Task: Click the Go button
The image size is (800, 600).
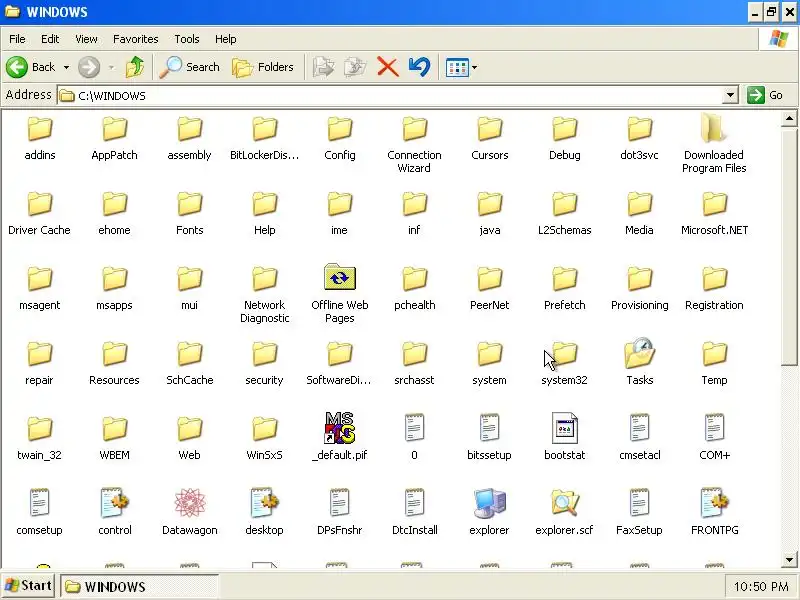Action: (765, 95)
